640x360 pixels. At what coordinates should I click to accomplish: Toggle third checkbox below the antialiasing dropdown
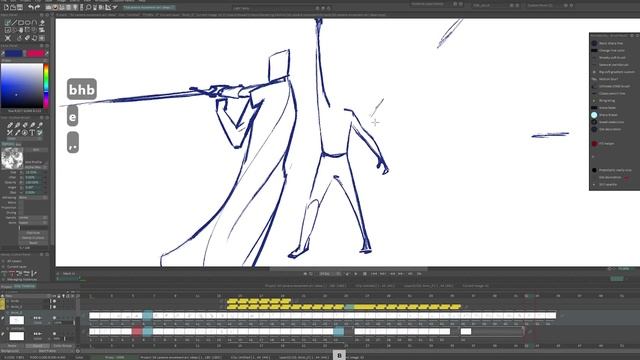tap(21, 212)
